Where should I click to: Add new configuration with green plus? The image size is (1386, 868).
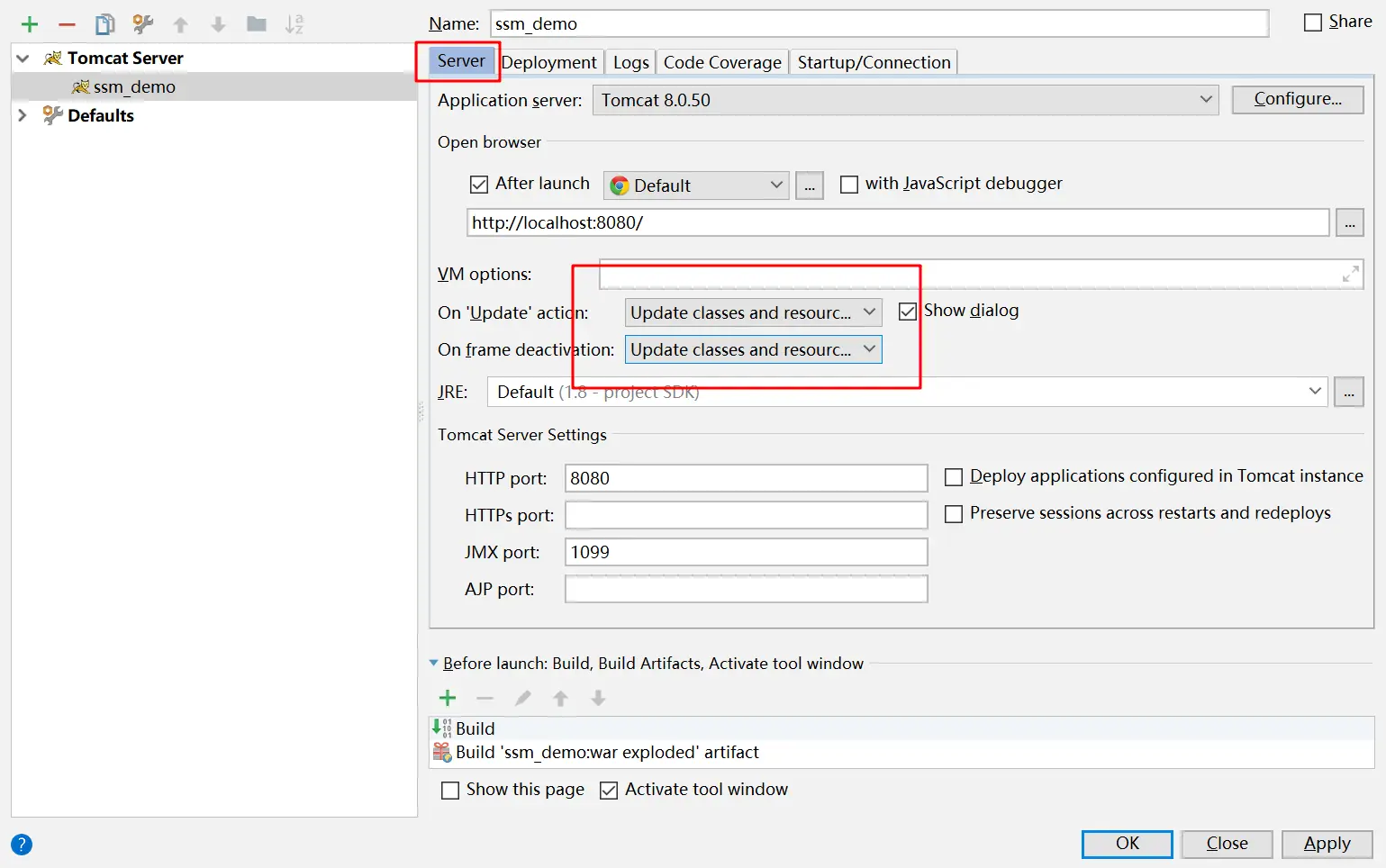click(30, 24)
